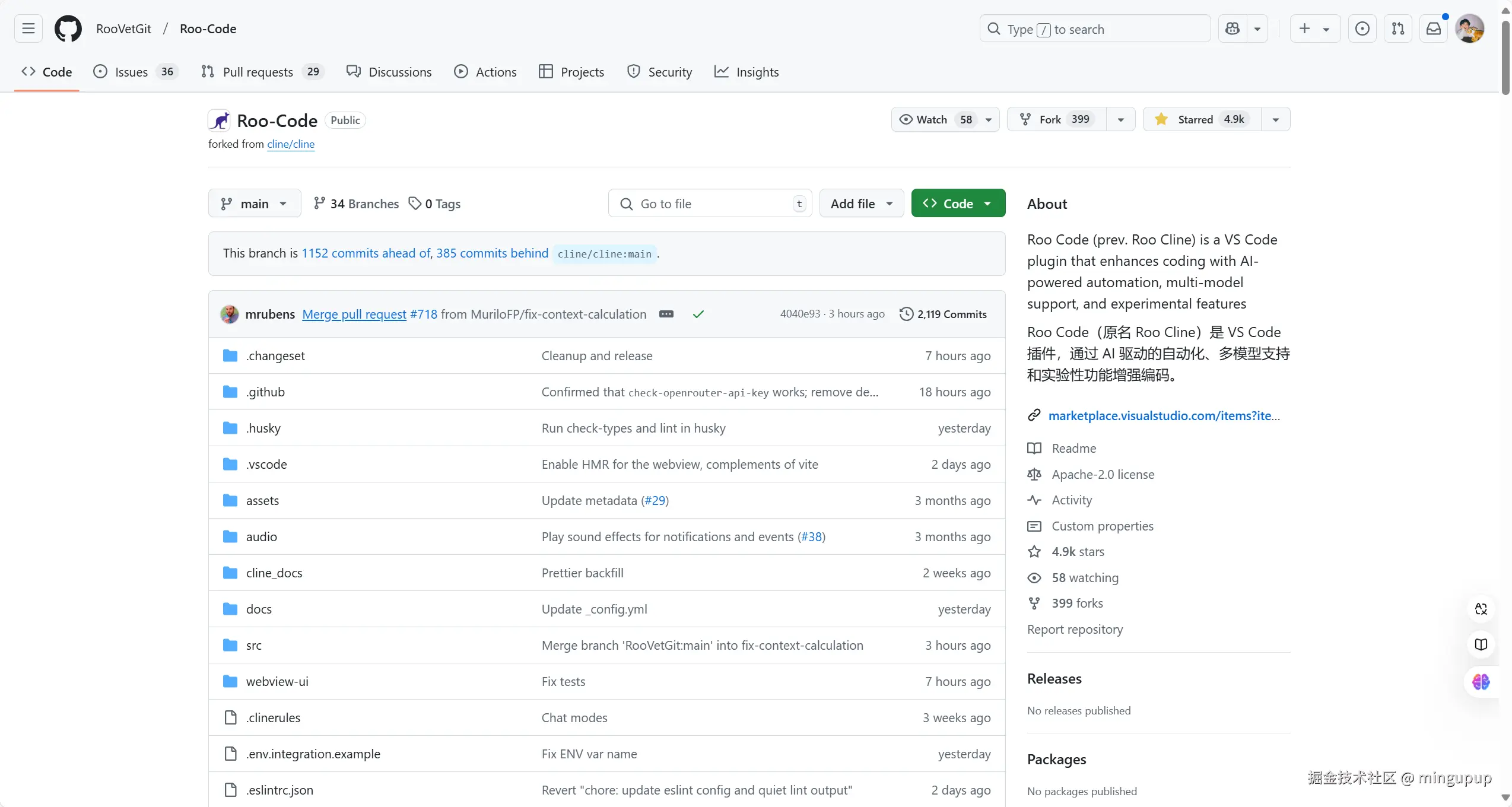Open the notifications inbox icon

(x=1434, y=28)
